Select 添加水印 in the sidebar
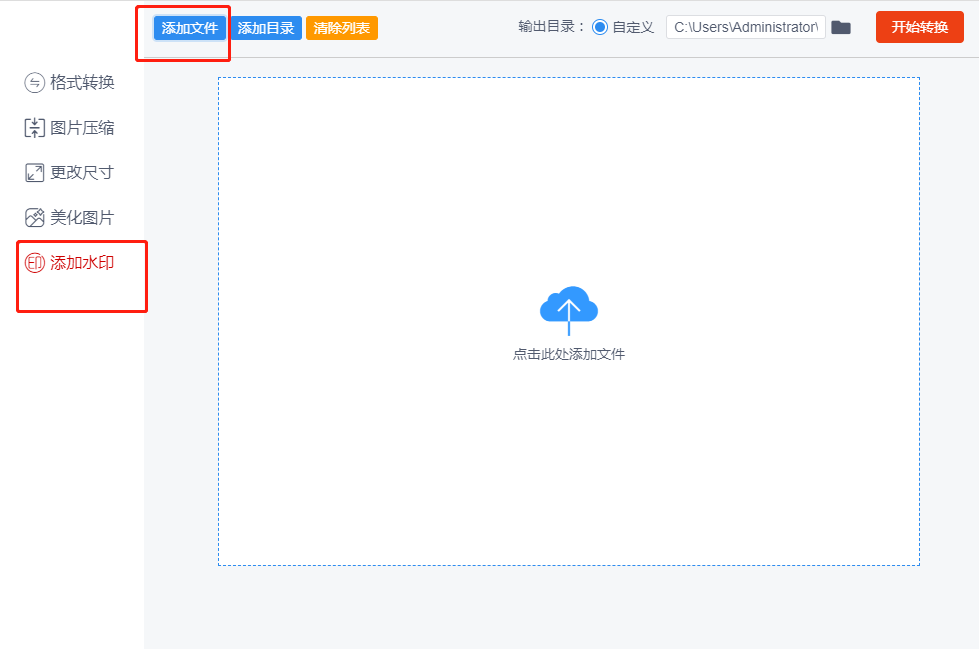This screenshot has height=649, width=979. click(69, 262)
